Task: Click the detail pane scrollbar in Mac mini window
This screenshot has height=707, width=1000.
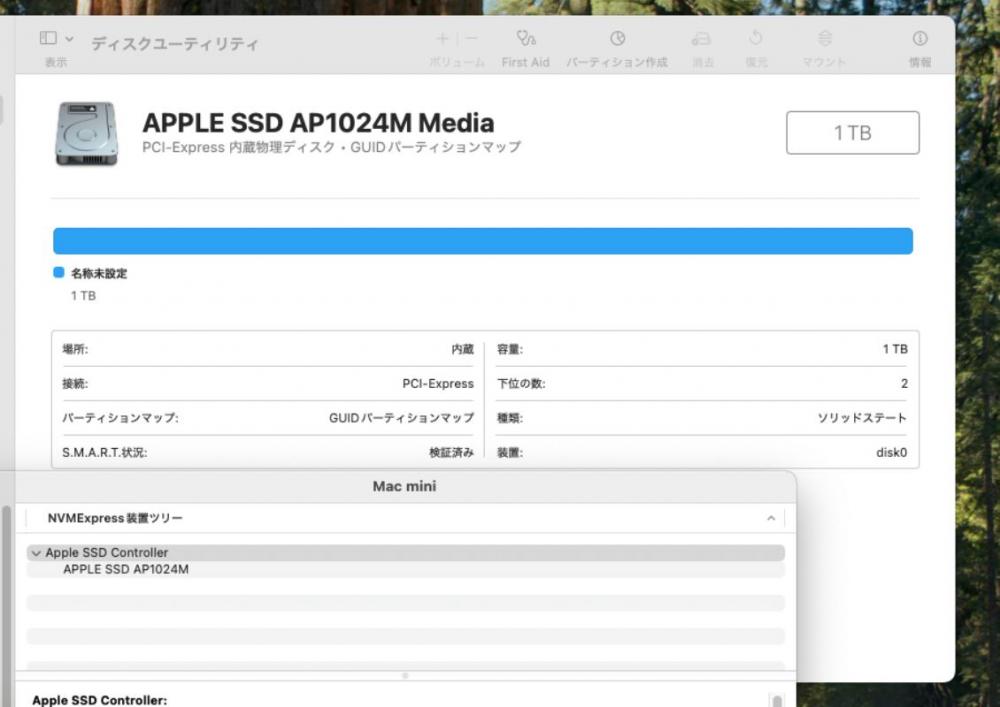Action: [x=777, y=701]
